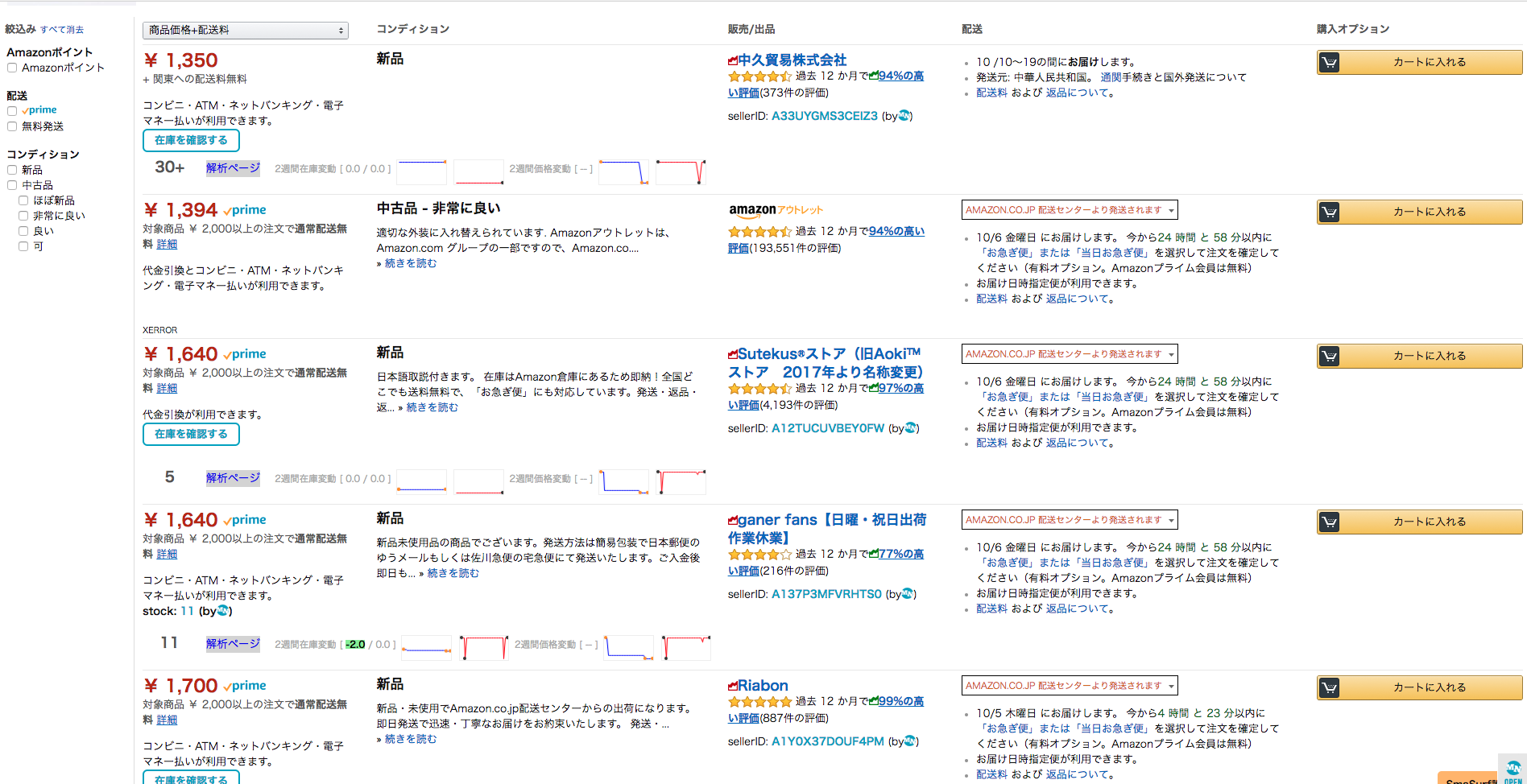The image size is (1527, 784).
Task: Add Riabon offer to cart
Action: [x=1419, y=687]
